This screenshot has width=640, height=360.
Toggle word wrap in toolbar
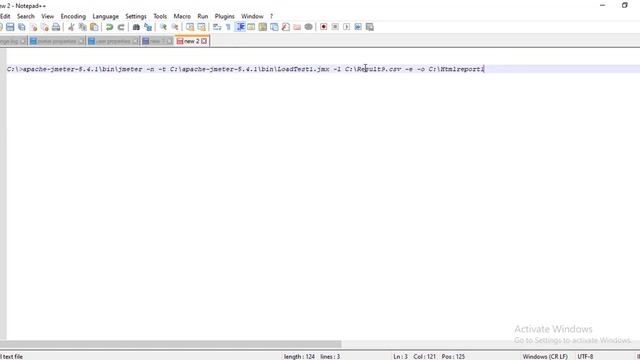(x=217, y=27)
